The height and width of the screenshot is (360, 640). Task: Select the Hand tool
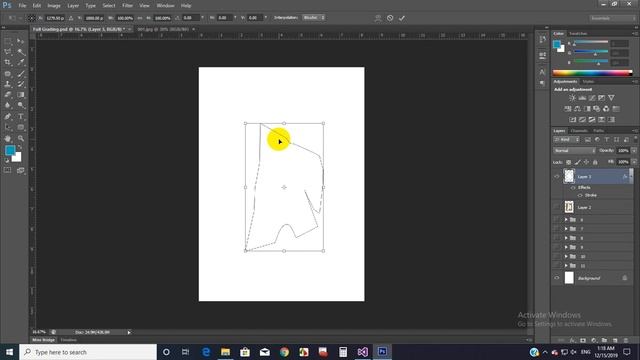[x=8, y=138]
